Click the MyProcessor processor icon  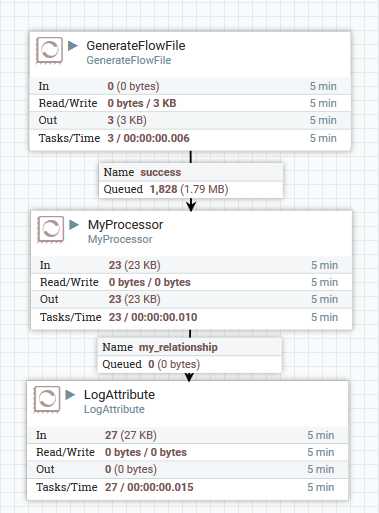[51, 229]
